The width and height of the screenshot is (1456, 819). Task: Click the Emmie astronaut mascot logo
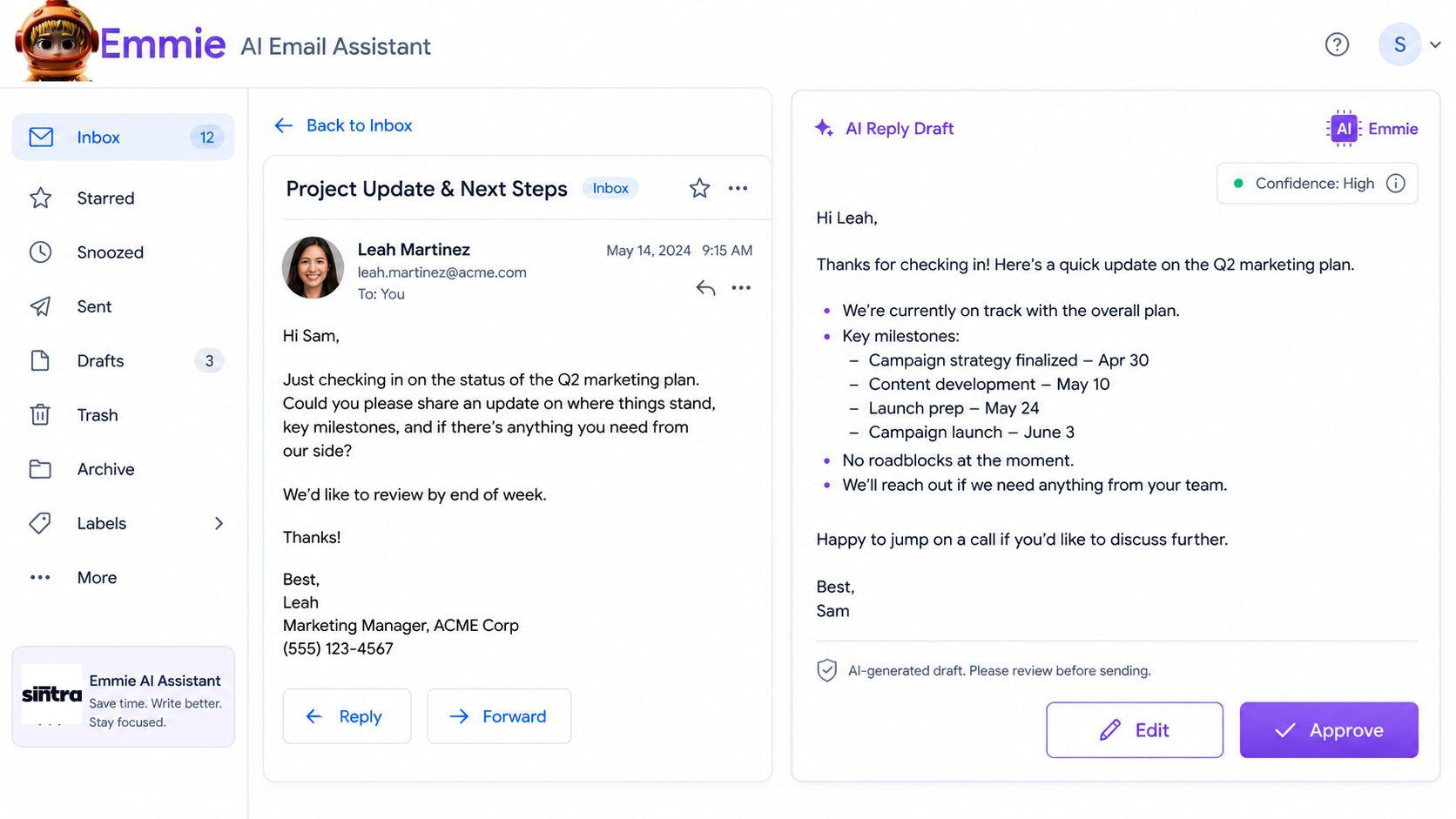pos(57,42)
